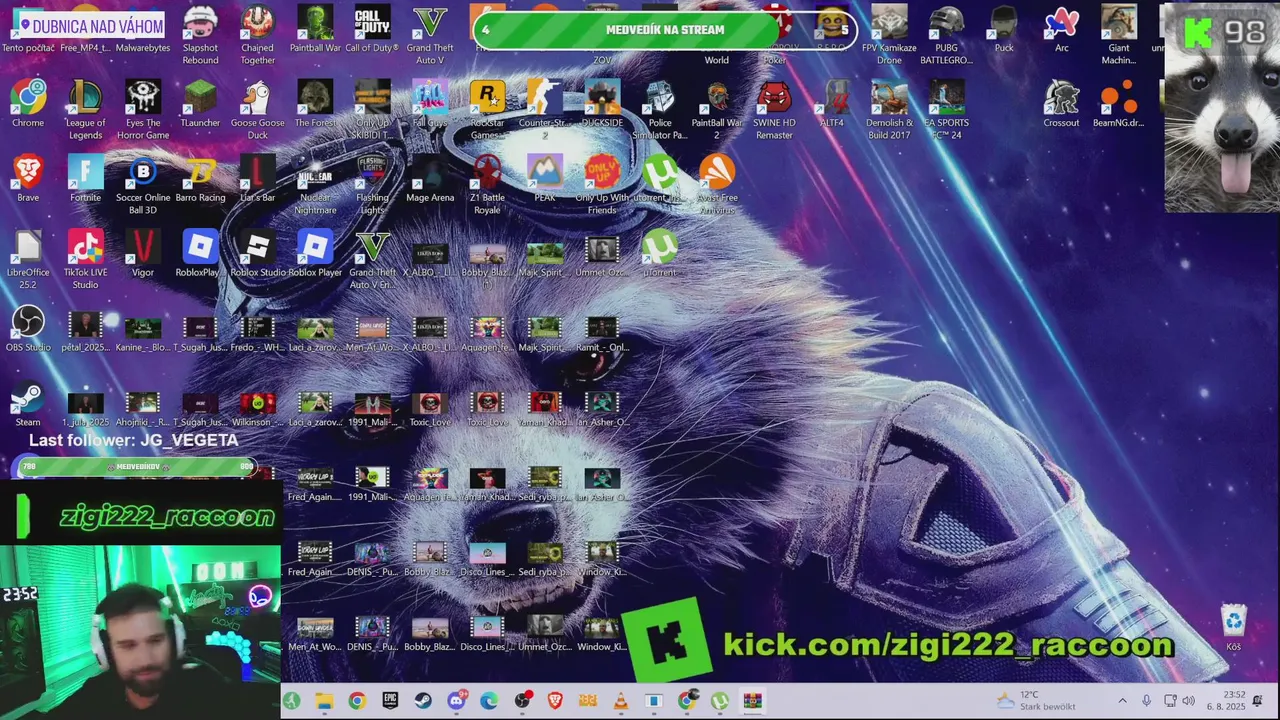Open Discord from the taskbar
1280x720 pixels.
point(456,701)
